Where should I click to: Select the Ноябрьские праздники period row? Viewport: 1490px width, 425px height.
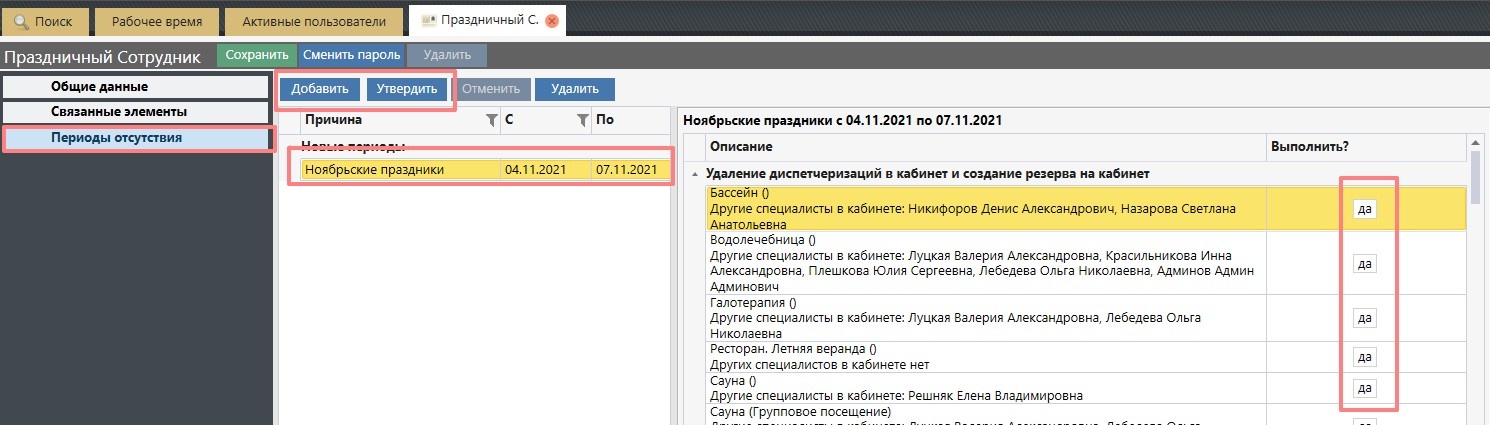pos(400,170)
